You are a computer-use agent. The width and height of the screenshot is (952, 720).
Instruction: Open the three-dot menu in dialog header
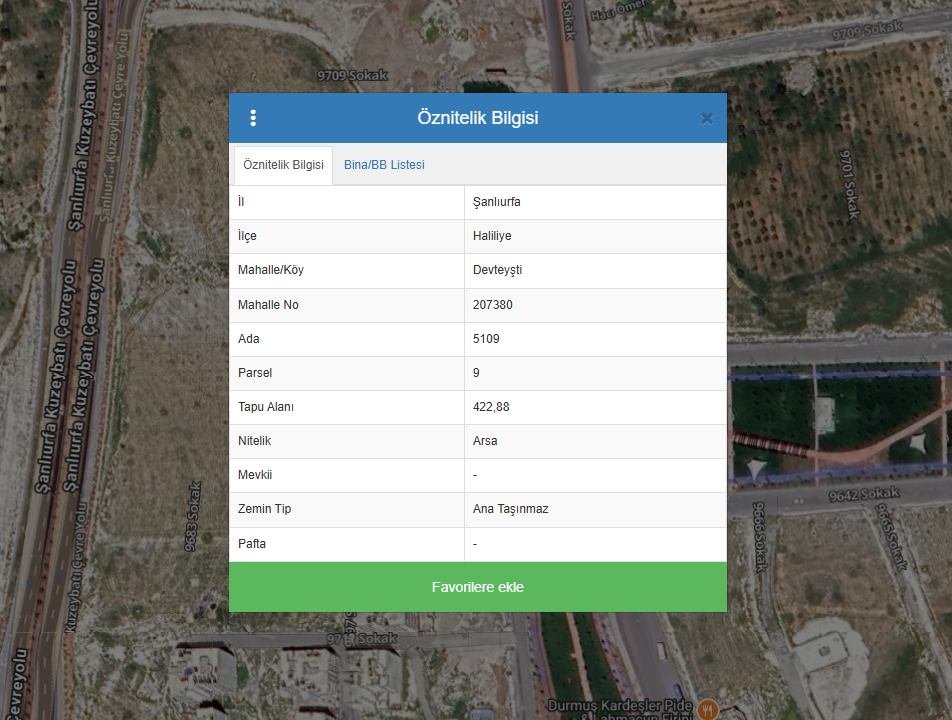pyautogui.click(x=253, y=118)
